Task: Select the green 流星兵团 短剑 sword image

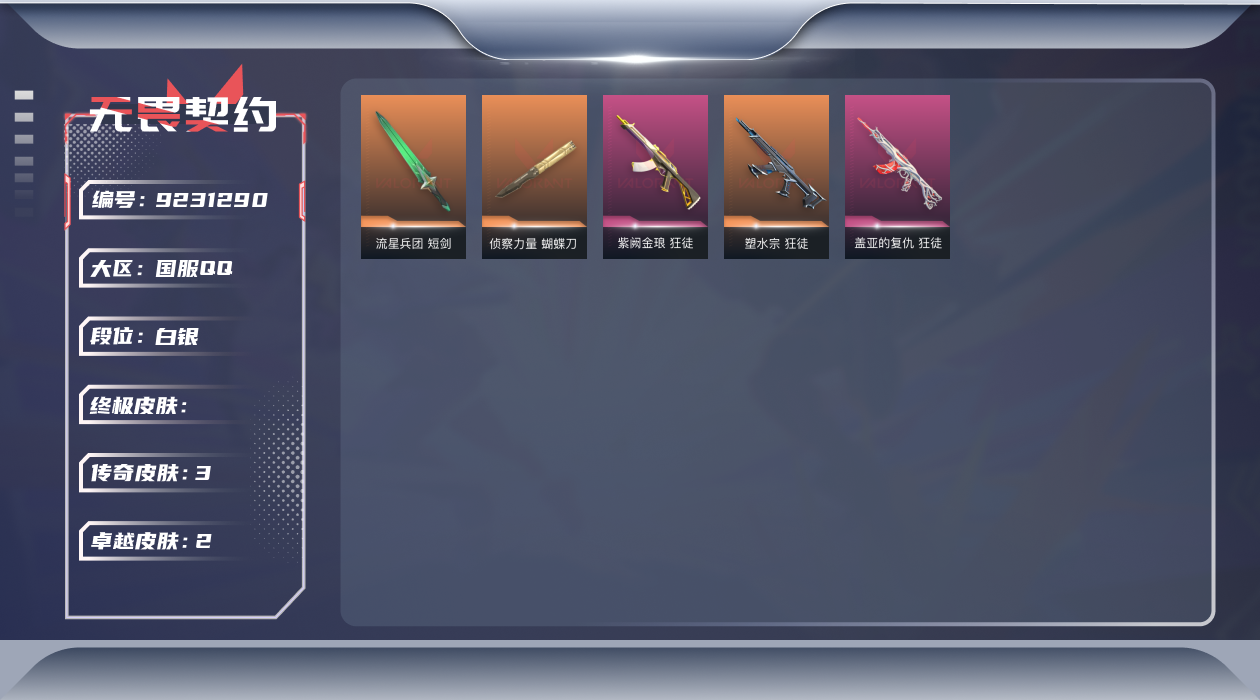Action: [413, 161]
